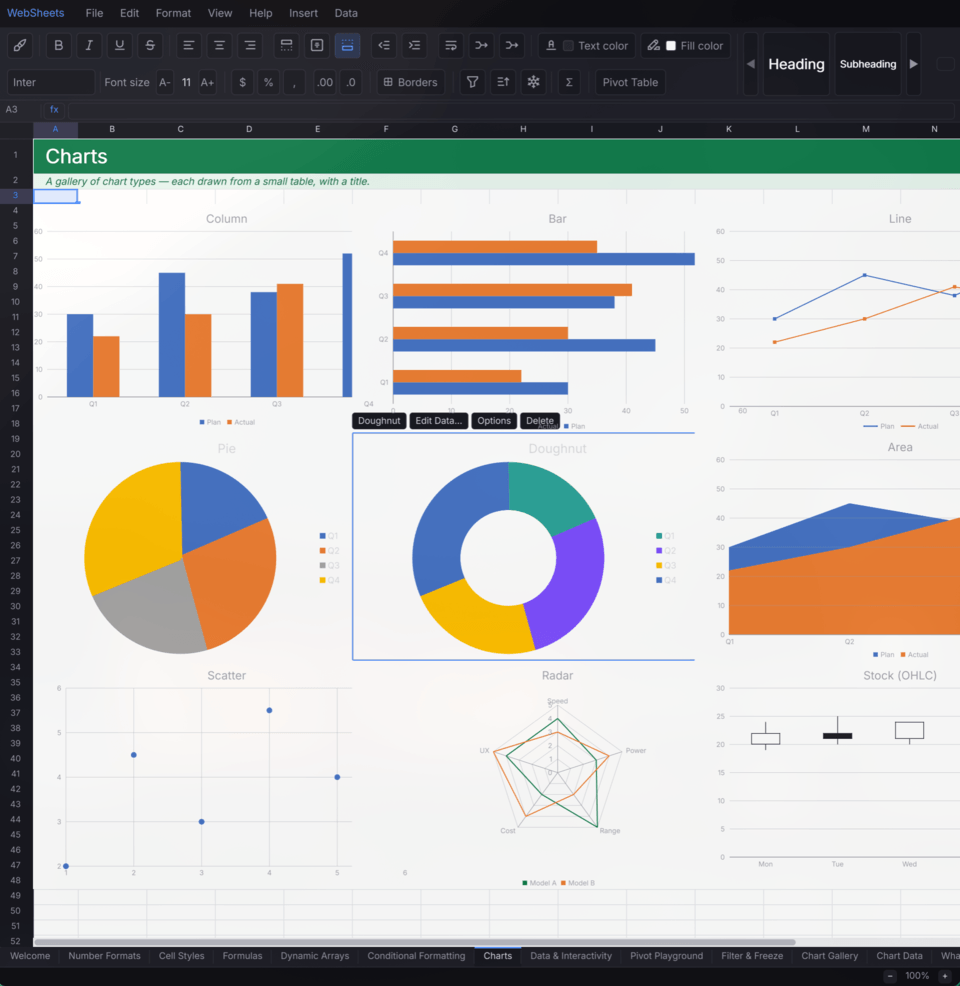
Task: Decrease font size with A- button
Action: 165,82
